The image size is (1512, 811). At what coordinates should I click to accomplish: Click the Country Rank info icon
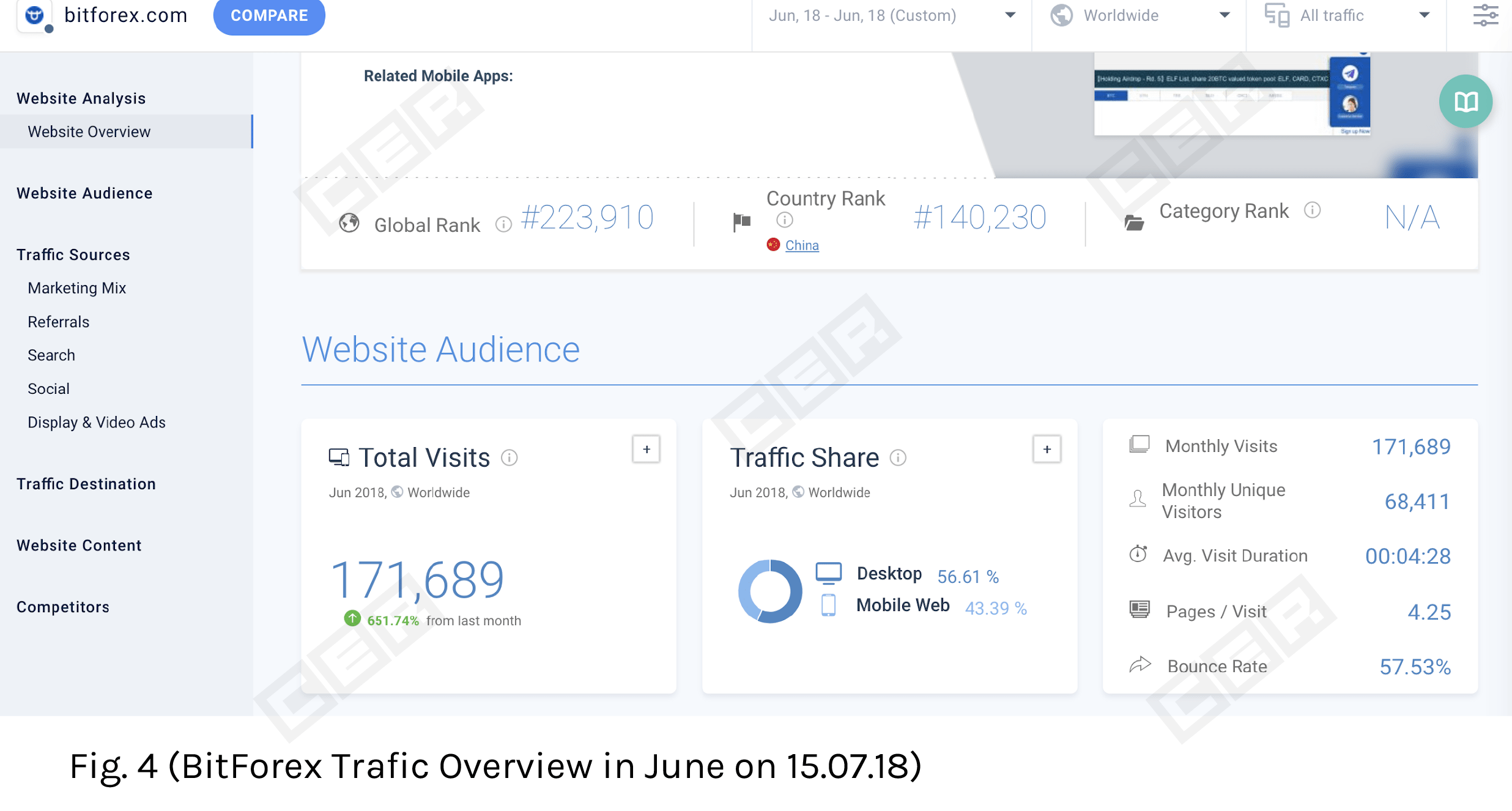pyautogui.click(x=785, y=220)
